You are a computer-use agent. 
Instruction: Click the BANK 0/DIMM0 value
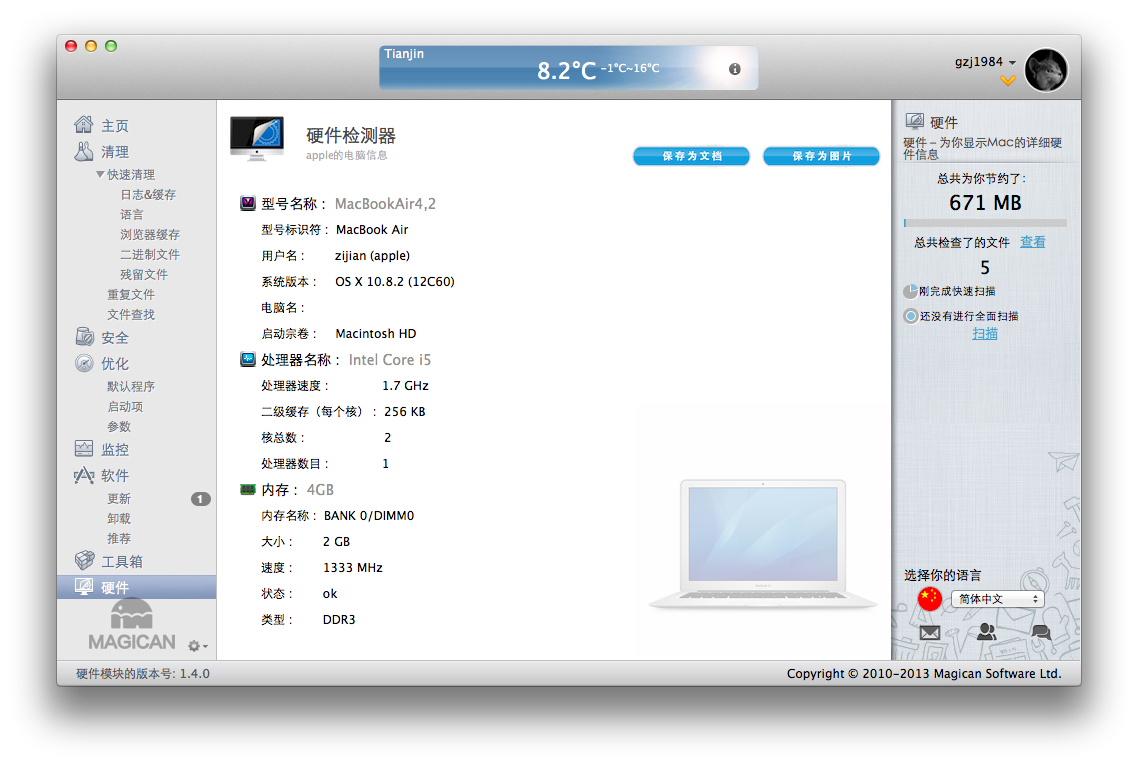pyautogui.click(x=369, y=515)
